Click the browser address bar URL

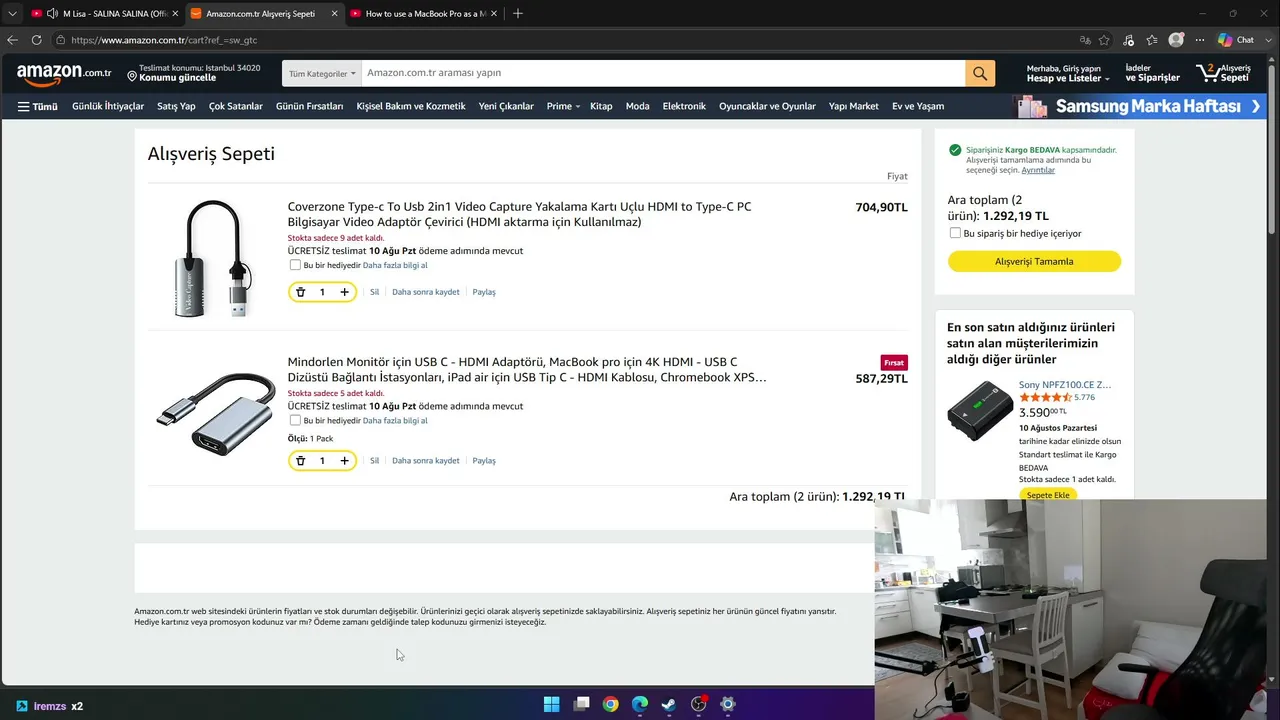tap(164, 40)
